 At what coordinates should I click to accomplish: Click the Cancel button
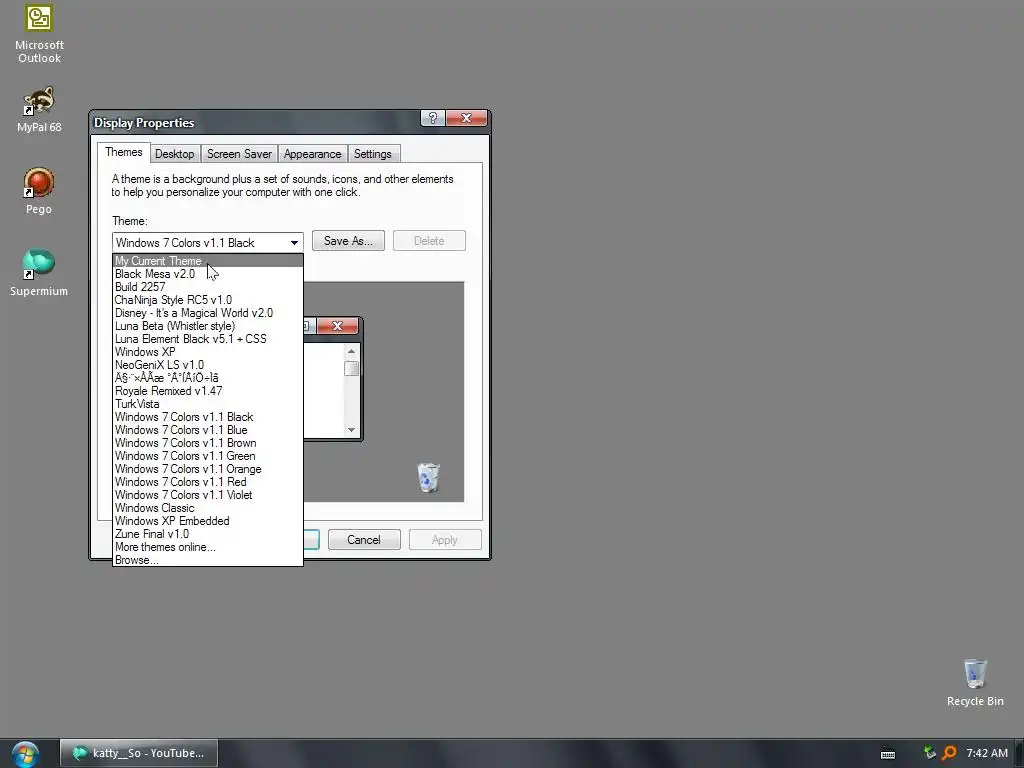tap(364, 540)
